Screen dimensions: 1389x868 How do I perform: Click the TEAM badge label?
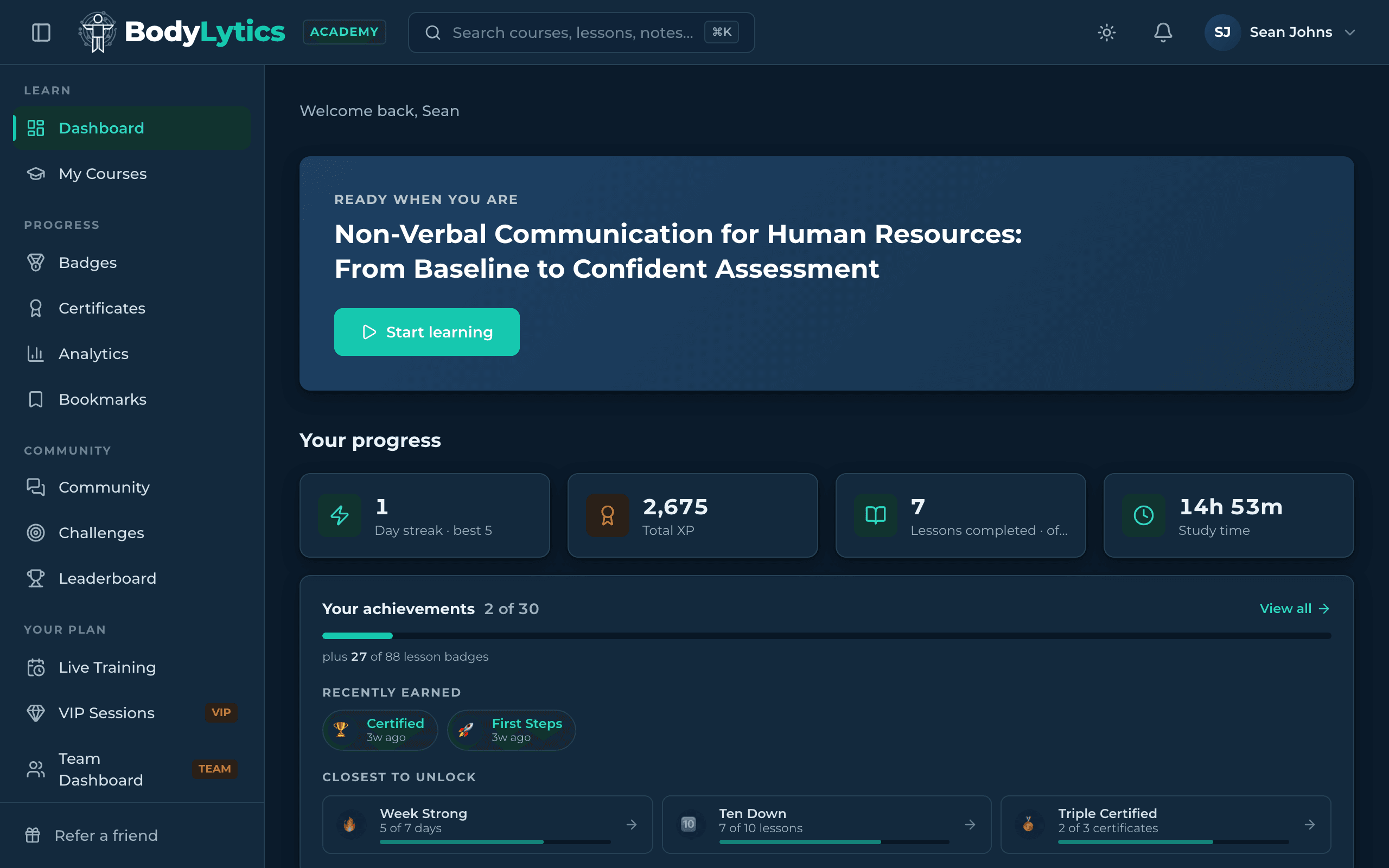click(x=215, y=769)
